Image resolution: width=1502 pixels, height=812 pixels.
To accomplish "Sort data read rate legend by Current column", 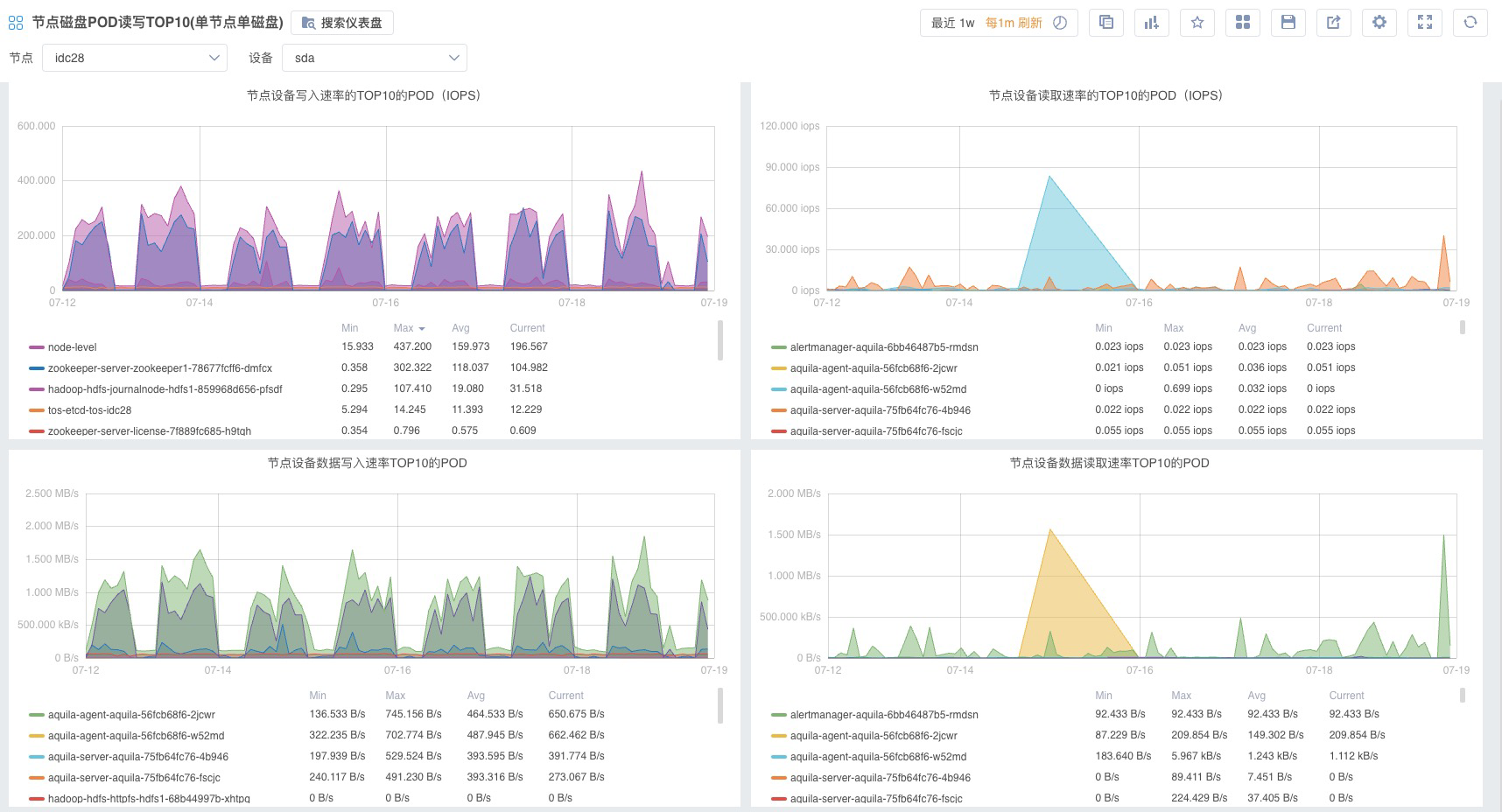I will click(x=1346, y=696).
